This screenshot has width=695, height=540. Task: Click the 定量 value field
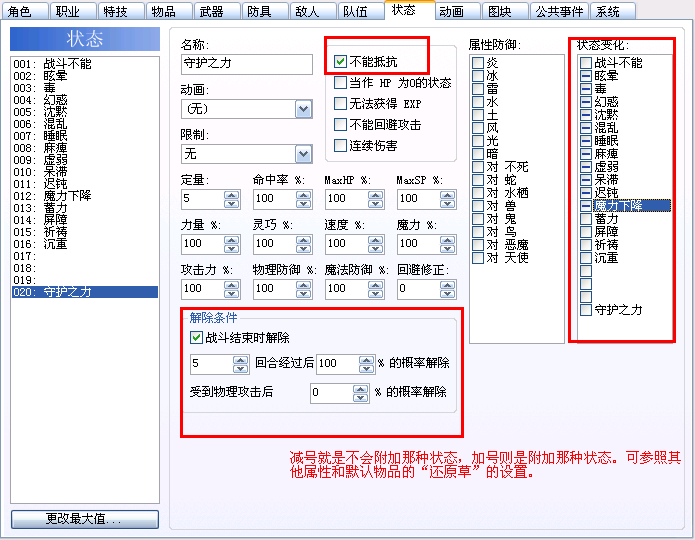tap(203, 199)
